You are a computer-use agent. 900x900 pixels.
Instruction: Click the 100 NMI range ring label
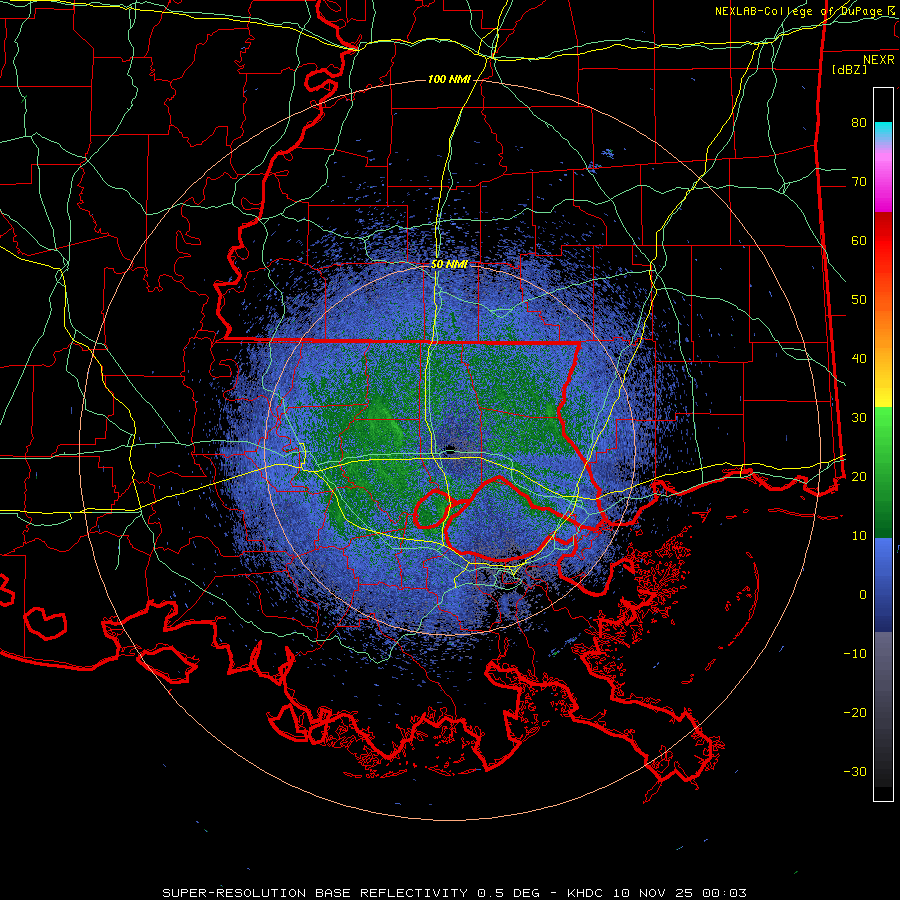(449, 79)
